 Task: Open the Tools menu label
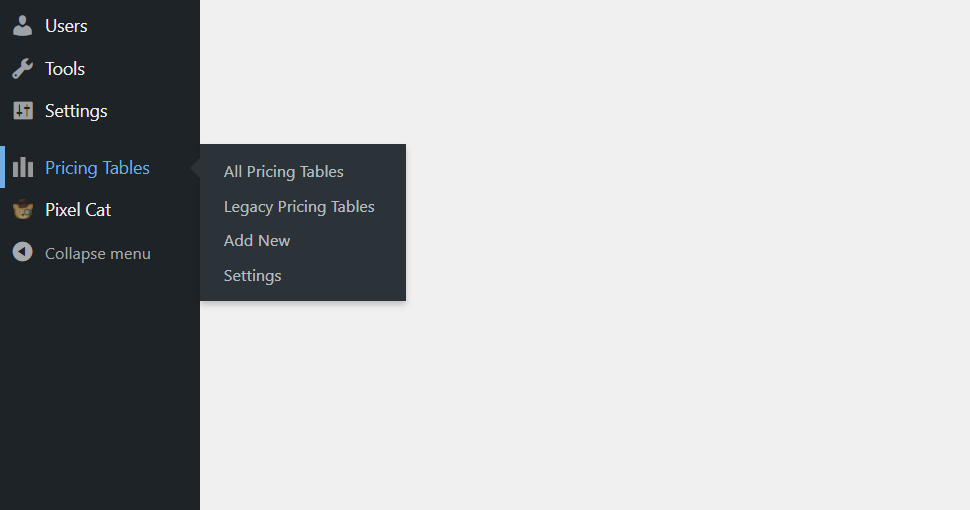coord(65,69)
